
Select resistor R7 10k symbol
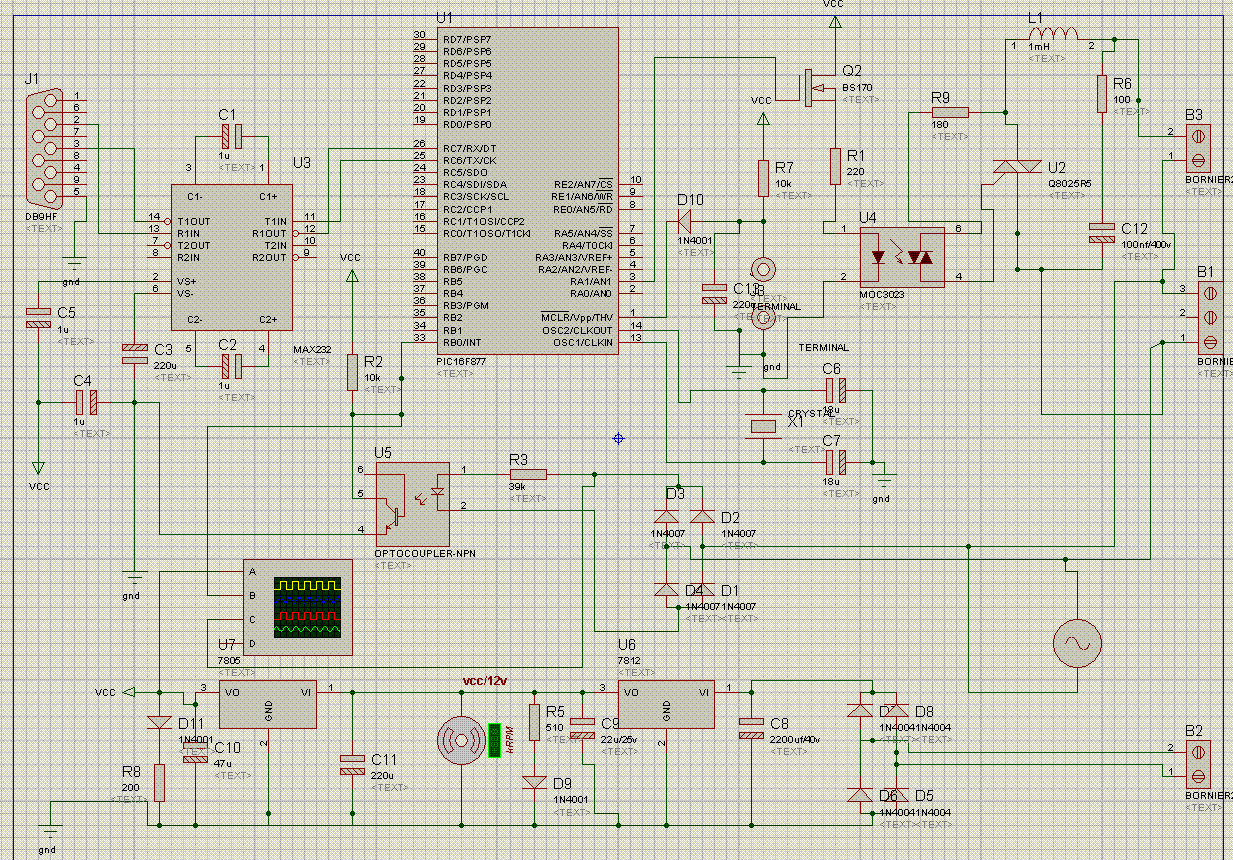[763, 177]
